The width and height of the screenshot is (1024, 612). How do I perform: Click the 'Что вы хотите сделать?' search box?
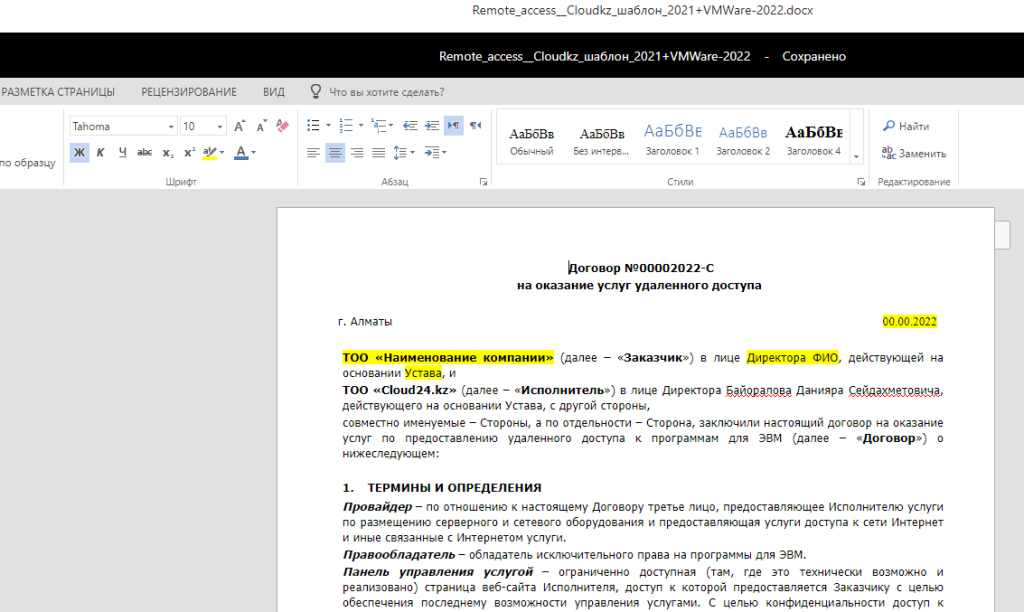tap(386, 92)
